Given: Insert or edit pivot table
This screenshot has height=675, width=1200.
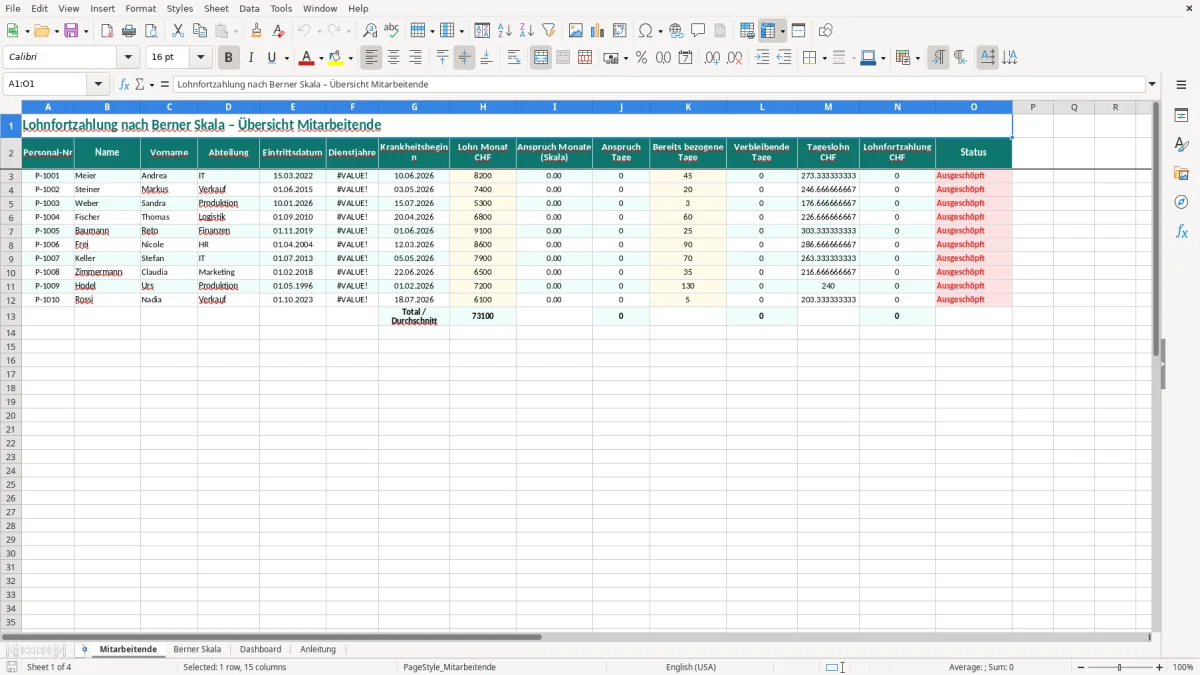Looking at the screenshot, I should [x=620, y=31].
